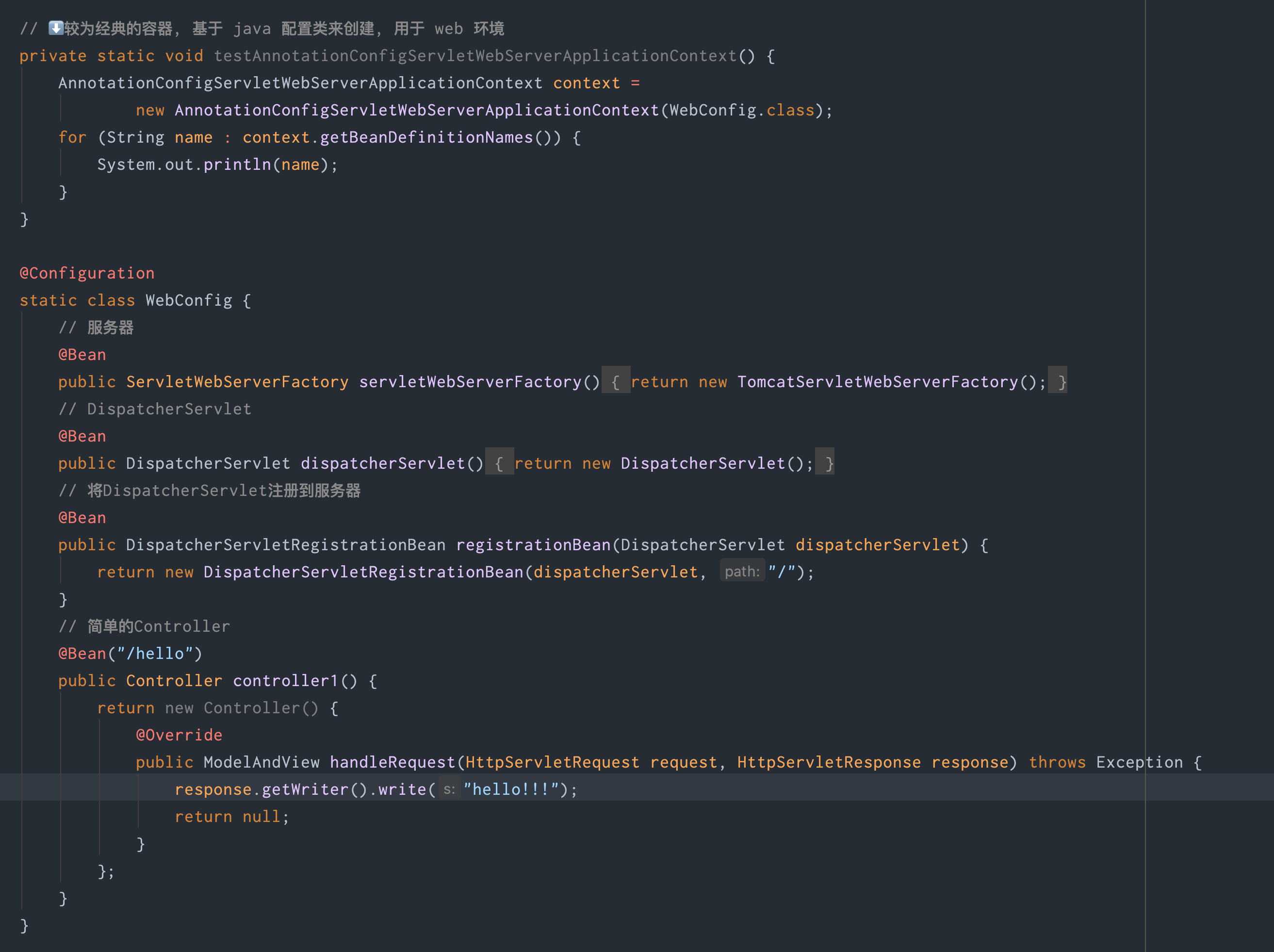Click the down-arrow emoji in the top comment
The height and width of the screenshot is (952, 1274).
click(56, 28)
